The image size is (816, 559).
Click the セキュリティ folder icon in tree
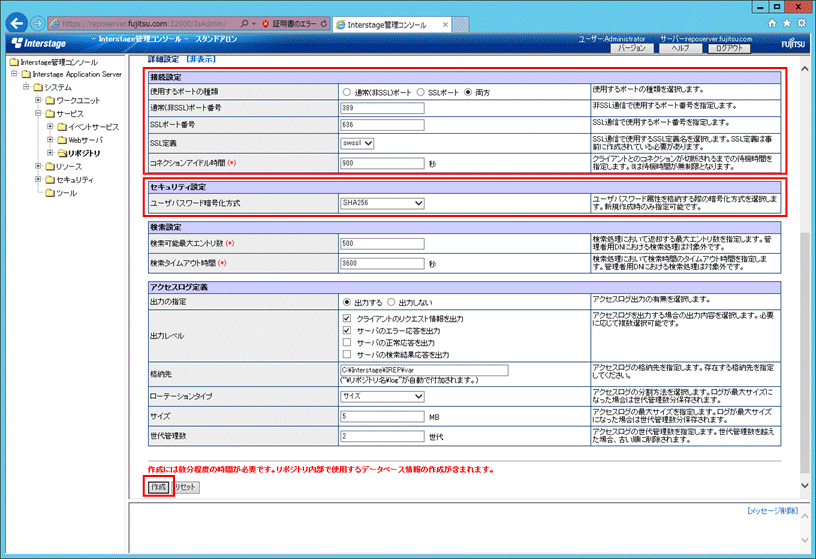click(51, 179)
